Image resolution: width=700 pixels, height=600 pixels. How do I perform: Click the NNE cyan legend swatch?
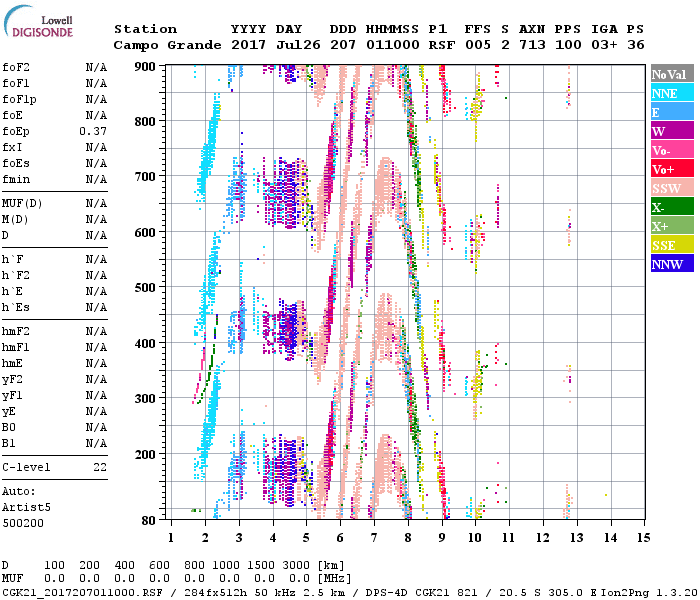tap(671, 94)
